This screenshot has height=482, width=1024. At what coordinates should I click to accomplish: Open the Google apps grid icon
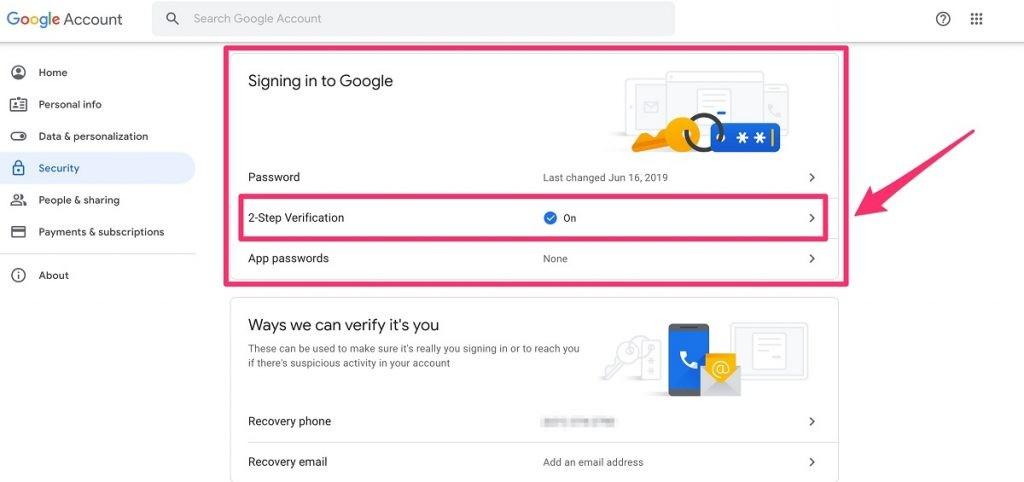976,19
